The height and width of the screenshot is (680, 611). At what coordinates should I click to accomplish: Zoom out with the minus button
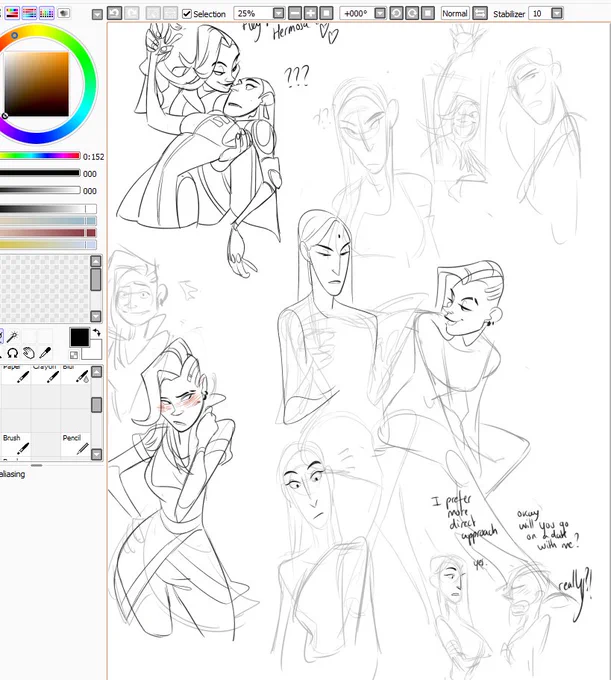[x=295, y=13]
